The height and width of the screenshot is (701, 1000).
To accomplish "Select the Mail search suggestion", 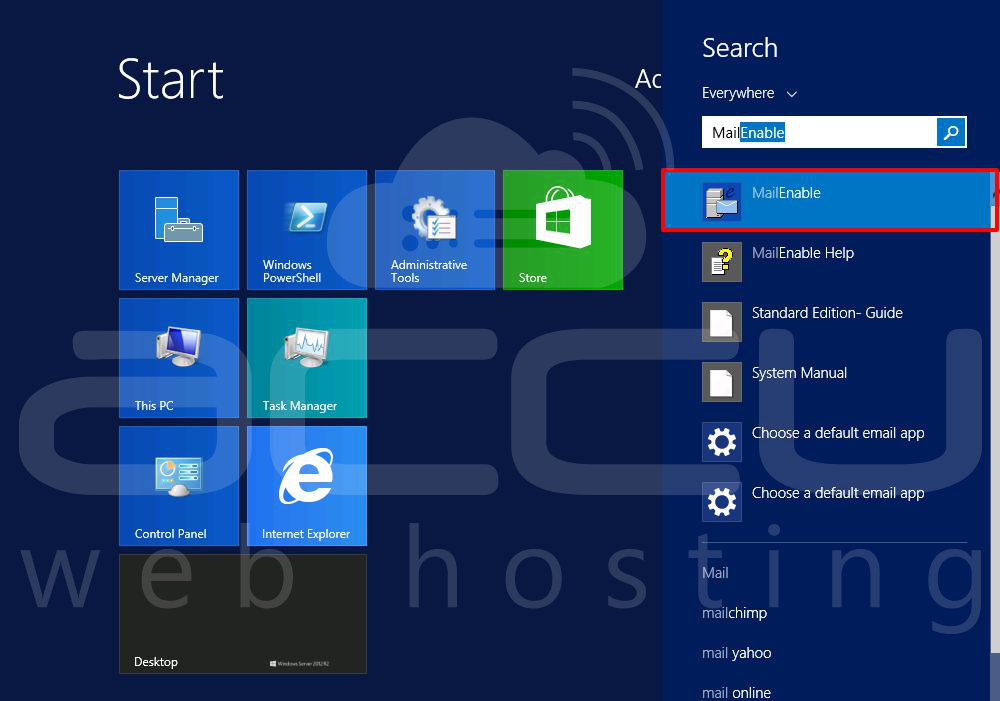I will point(715,573).
